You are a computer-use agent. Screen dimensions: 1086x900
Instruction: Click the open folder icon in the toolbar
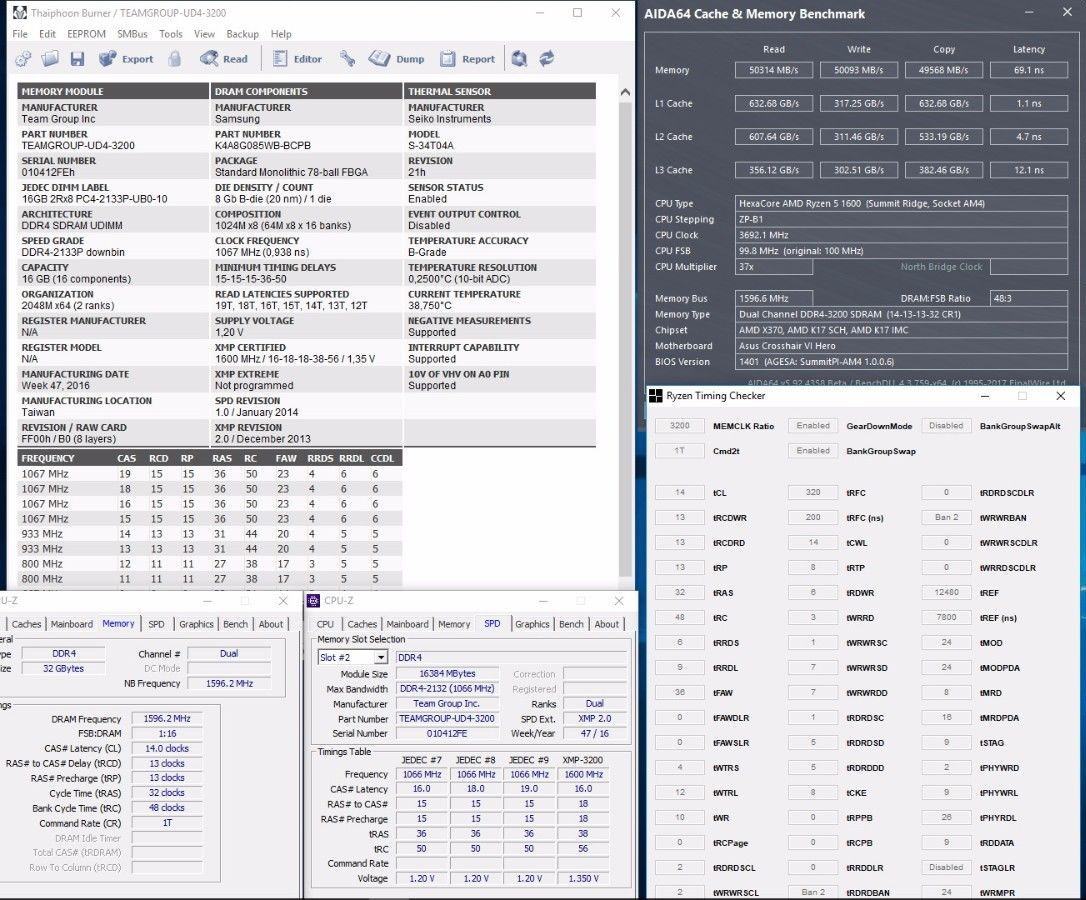50,59
